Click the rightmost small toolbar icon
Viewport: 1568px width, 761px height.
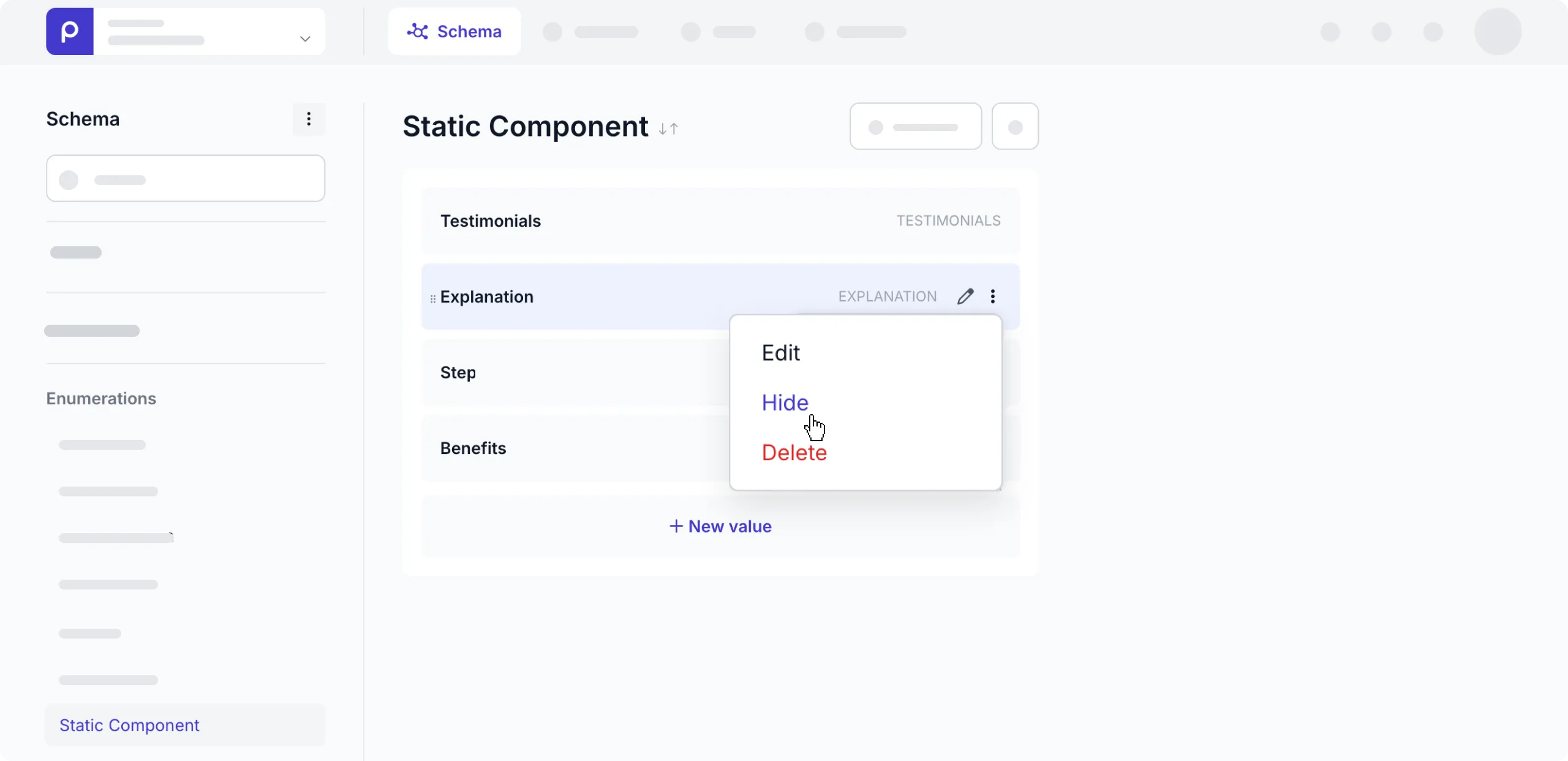point(1433,31)
